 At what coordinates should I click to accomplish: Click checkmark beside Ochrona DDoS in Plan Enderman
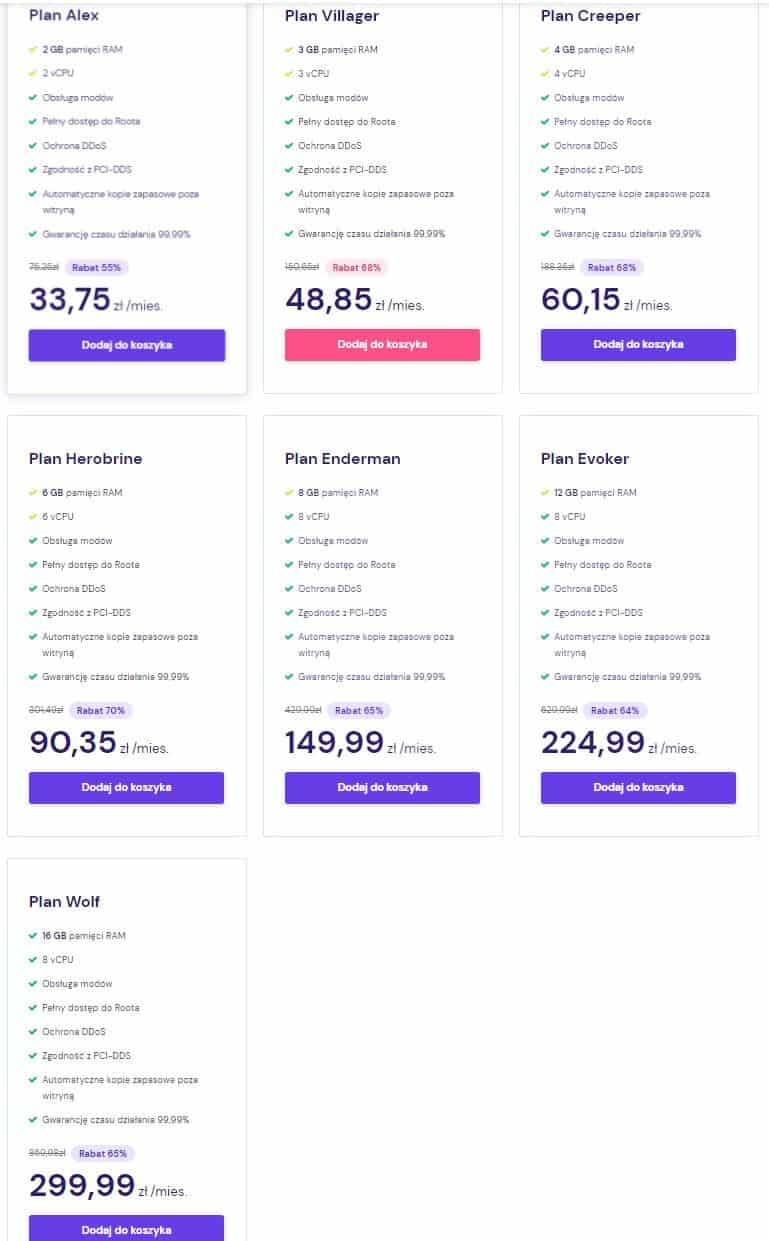click(289, 589)
